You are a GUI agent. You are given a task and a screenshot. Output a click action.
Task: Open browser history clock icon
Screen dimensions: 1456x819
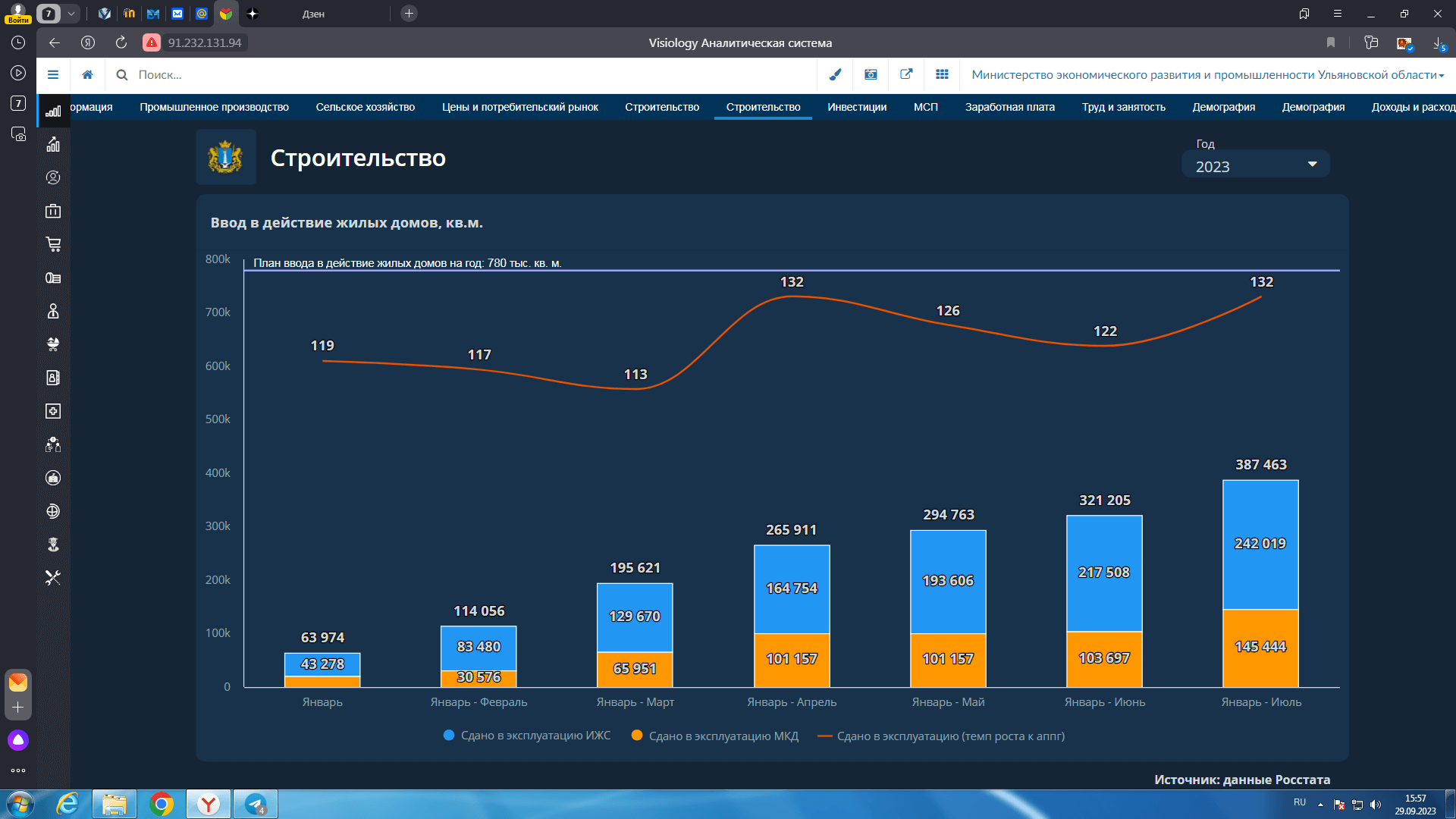click(18, 42)
